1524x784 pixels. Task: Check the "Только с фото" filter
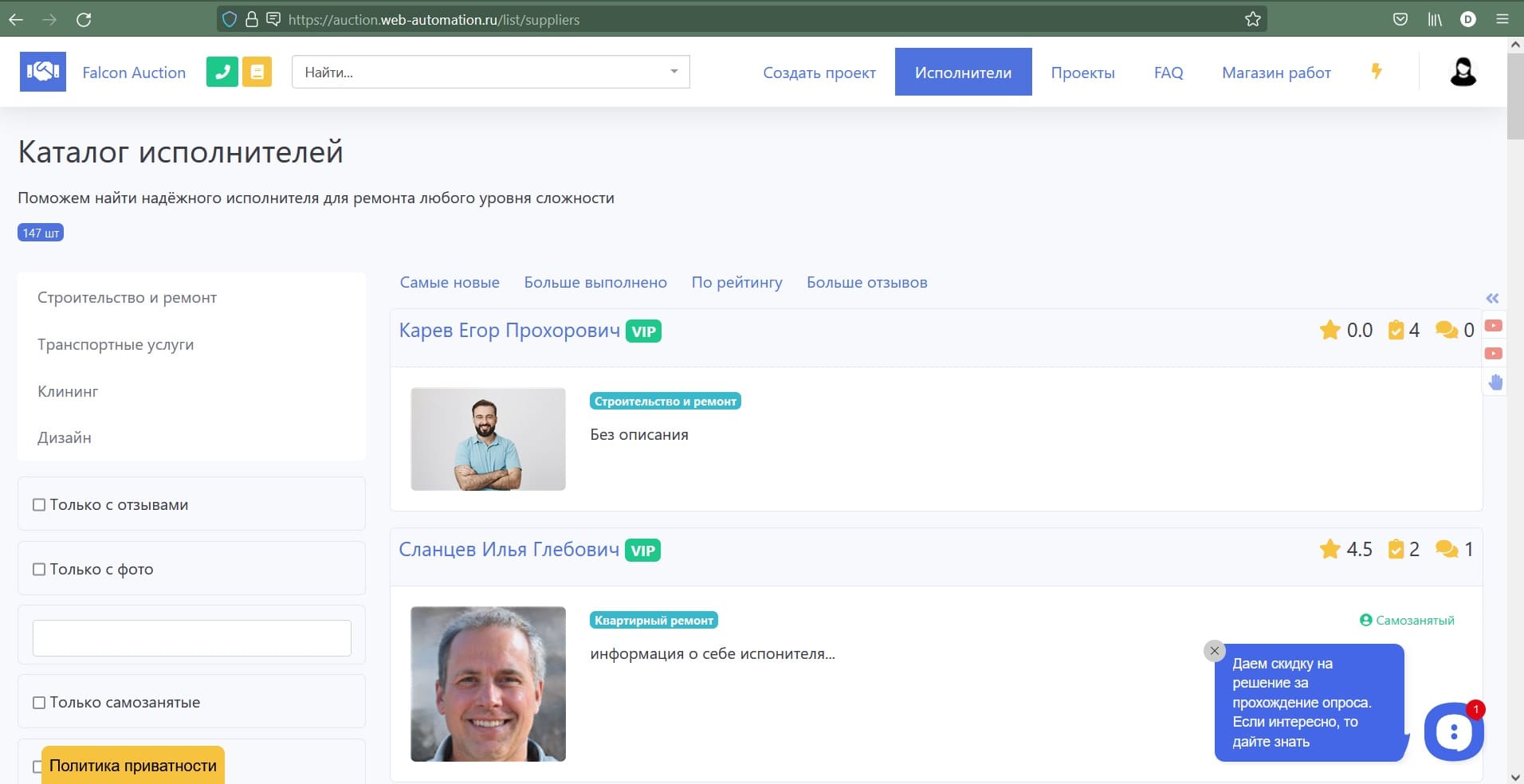[39, 569]
